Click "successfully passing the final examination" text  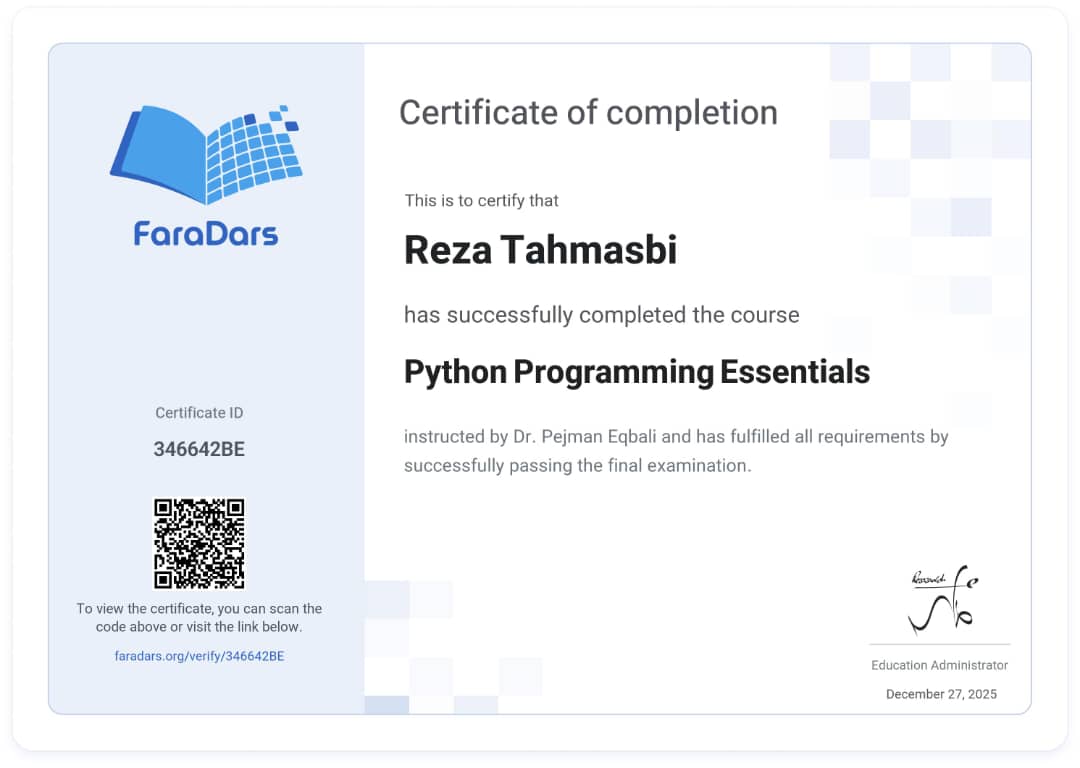pyautogui.click(x=577, y=466)
